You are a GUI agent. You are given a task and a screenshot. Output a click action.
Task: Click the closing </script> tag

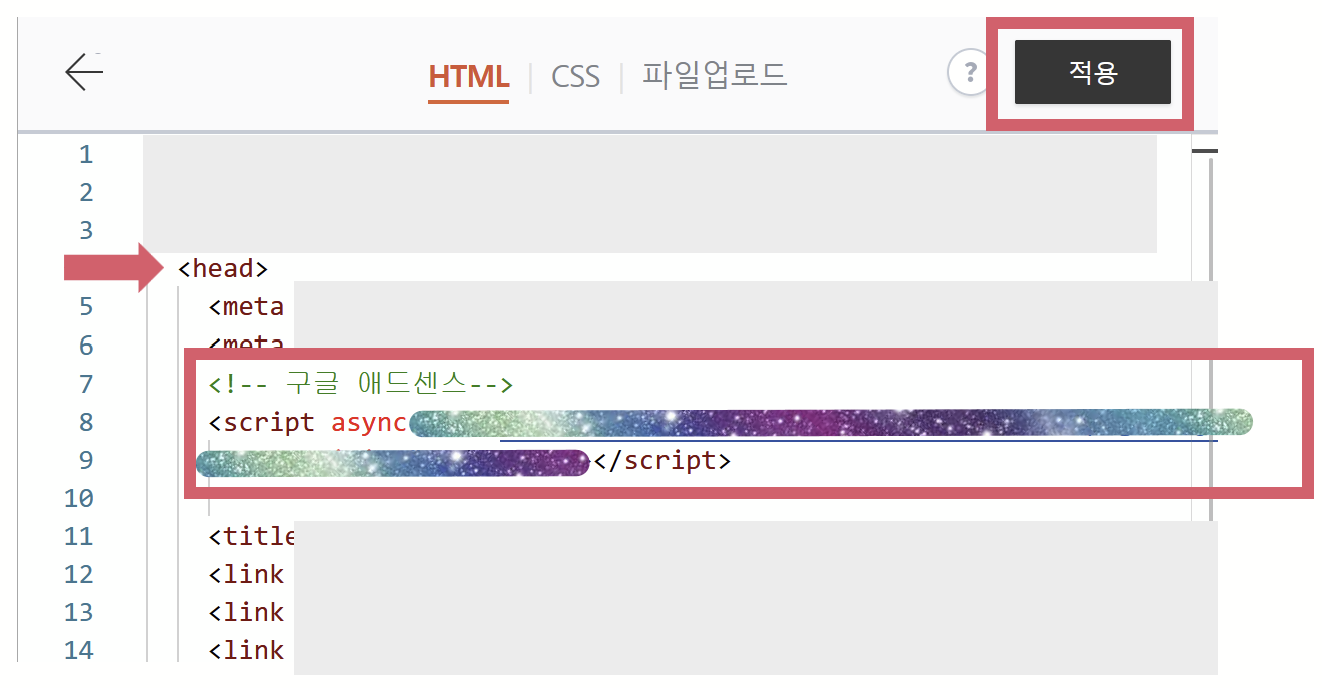[x=662, y=460]
